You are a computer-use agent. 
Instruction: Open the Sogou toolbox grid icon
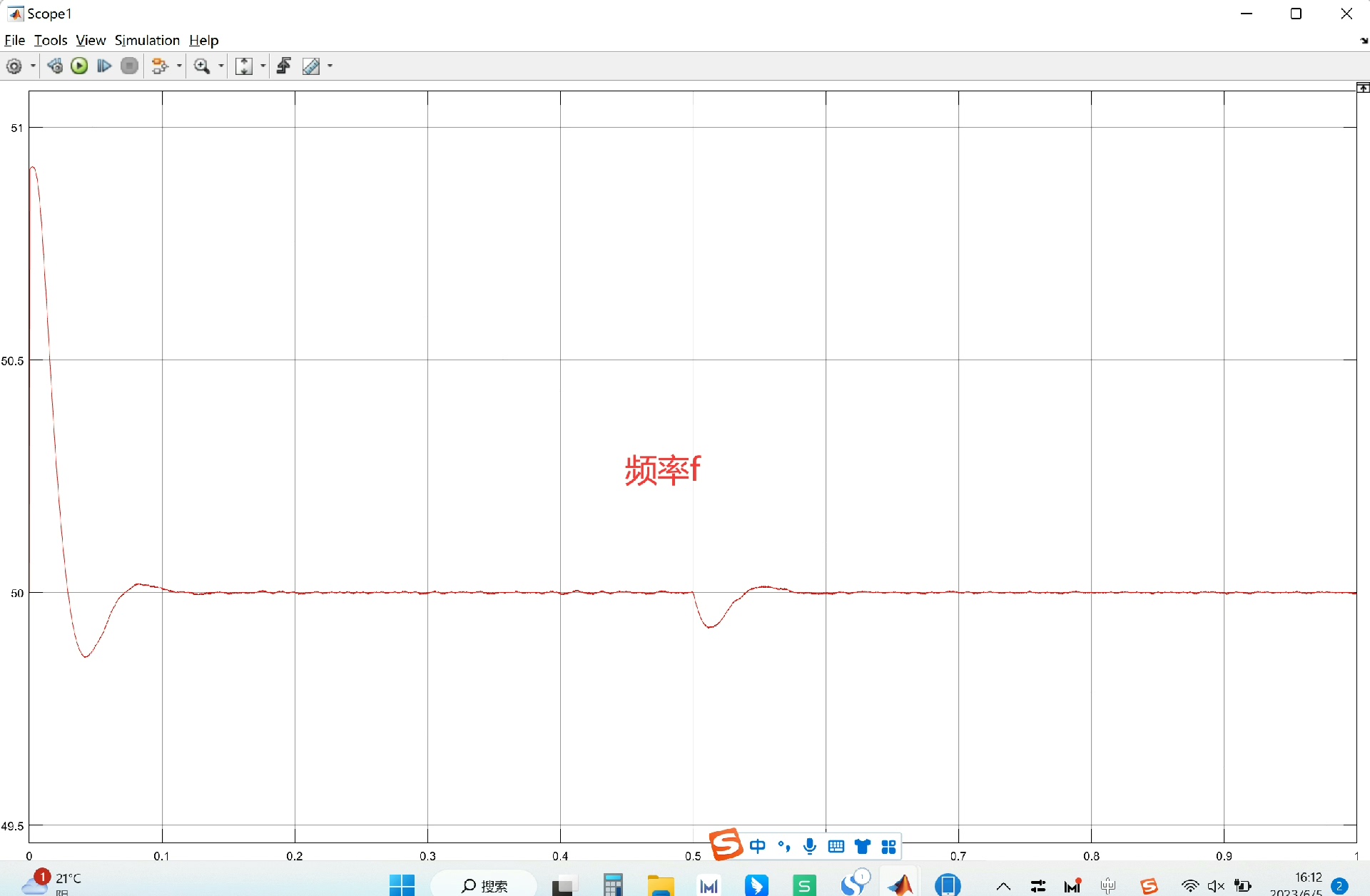tap(888, 847)
